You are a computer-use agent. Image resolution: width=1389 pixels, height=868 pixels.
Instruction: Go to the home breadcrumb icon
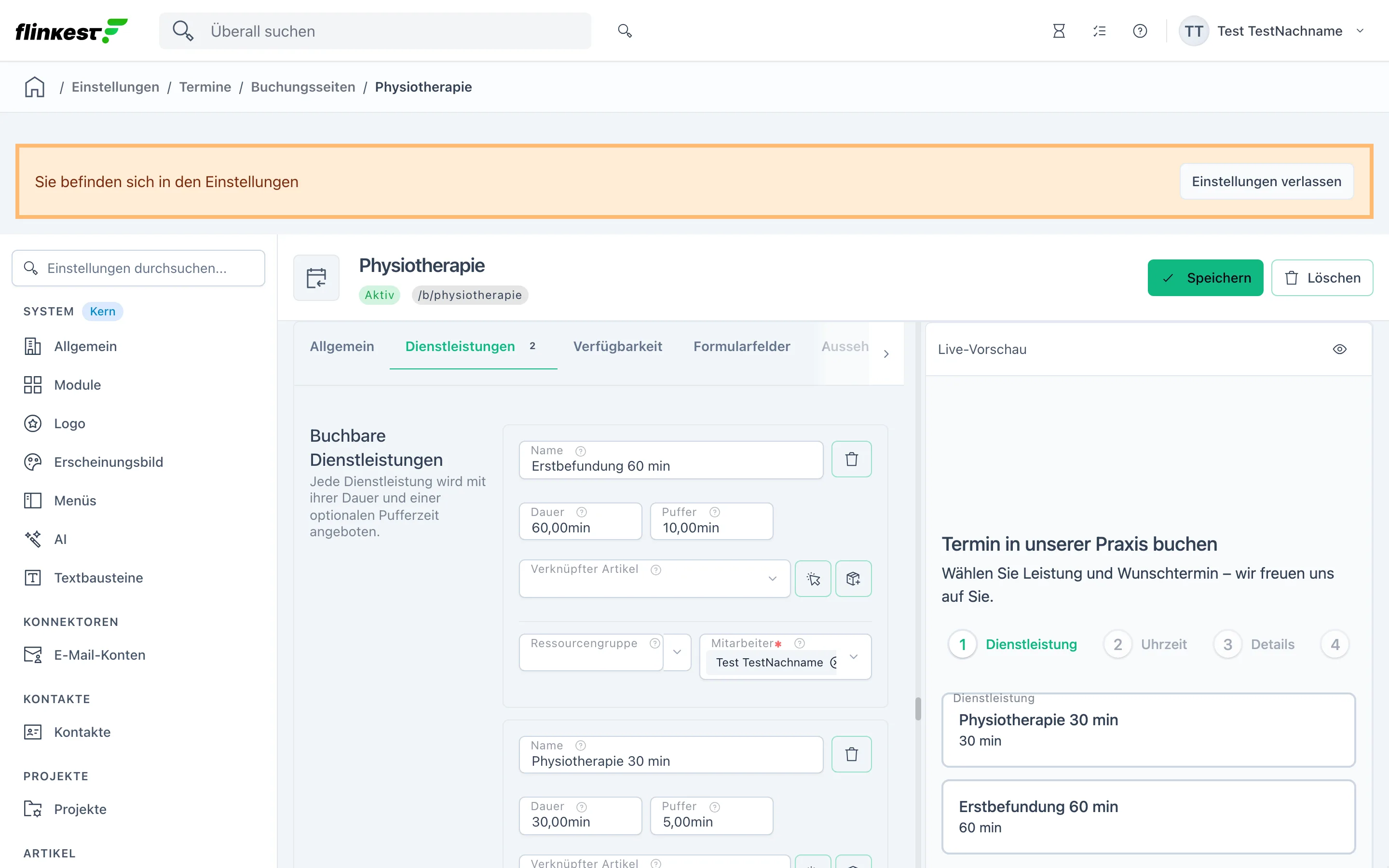pos(34,87)
